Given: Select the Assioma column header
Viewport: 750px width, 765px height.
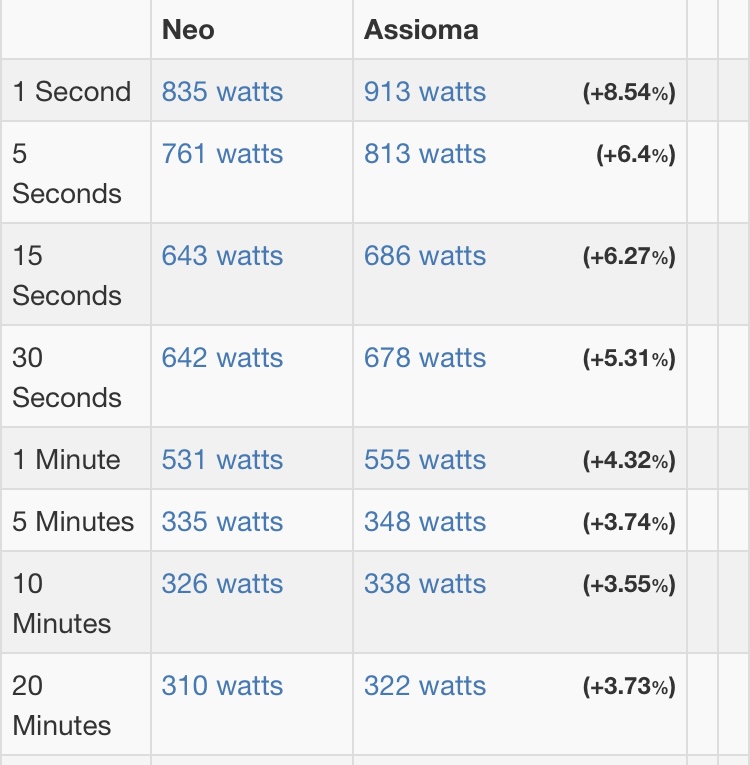Looking at the screenshot, I should [421, 30].
